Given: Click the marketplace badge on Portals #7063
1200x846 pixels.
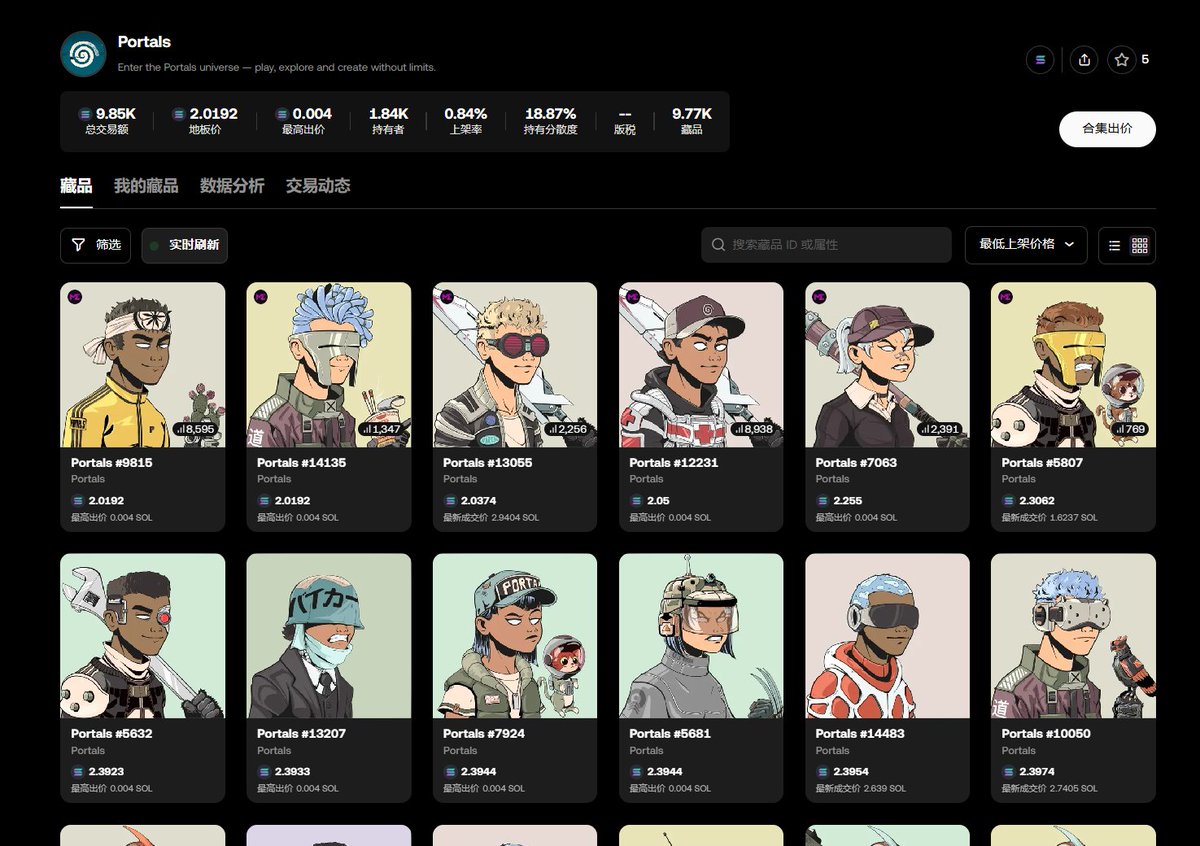Looking at the screenshot, I should point(818,297).
